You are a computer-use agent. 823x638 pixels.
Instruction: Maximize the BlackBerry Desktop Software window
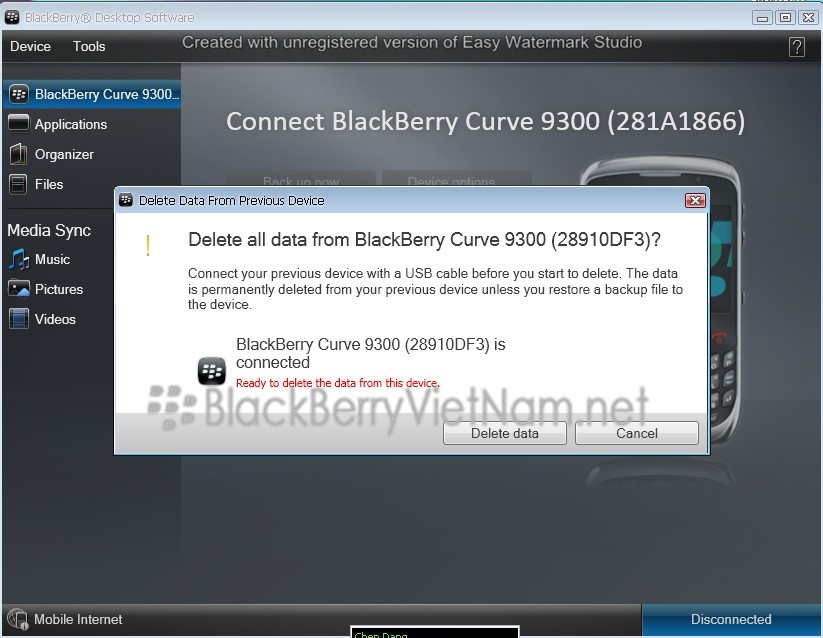[x=785, y=18]
